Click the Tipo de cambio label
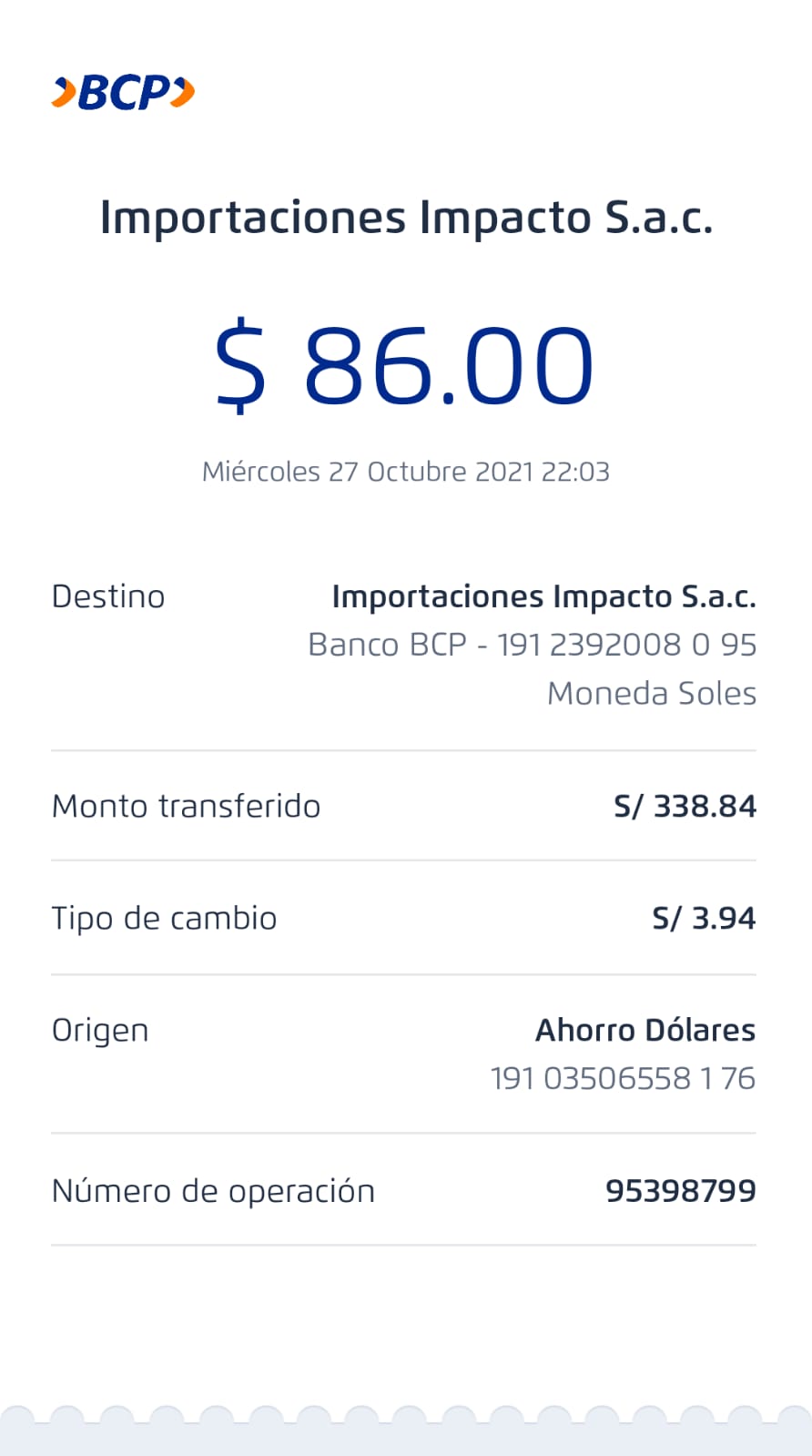 pos(164,918)
